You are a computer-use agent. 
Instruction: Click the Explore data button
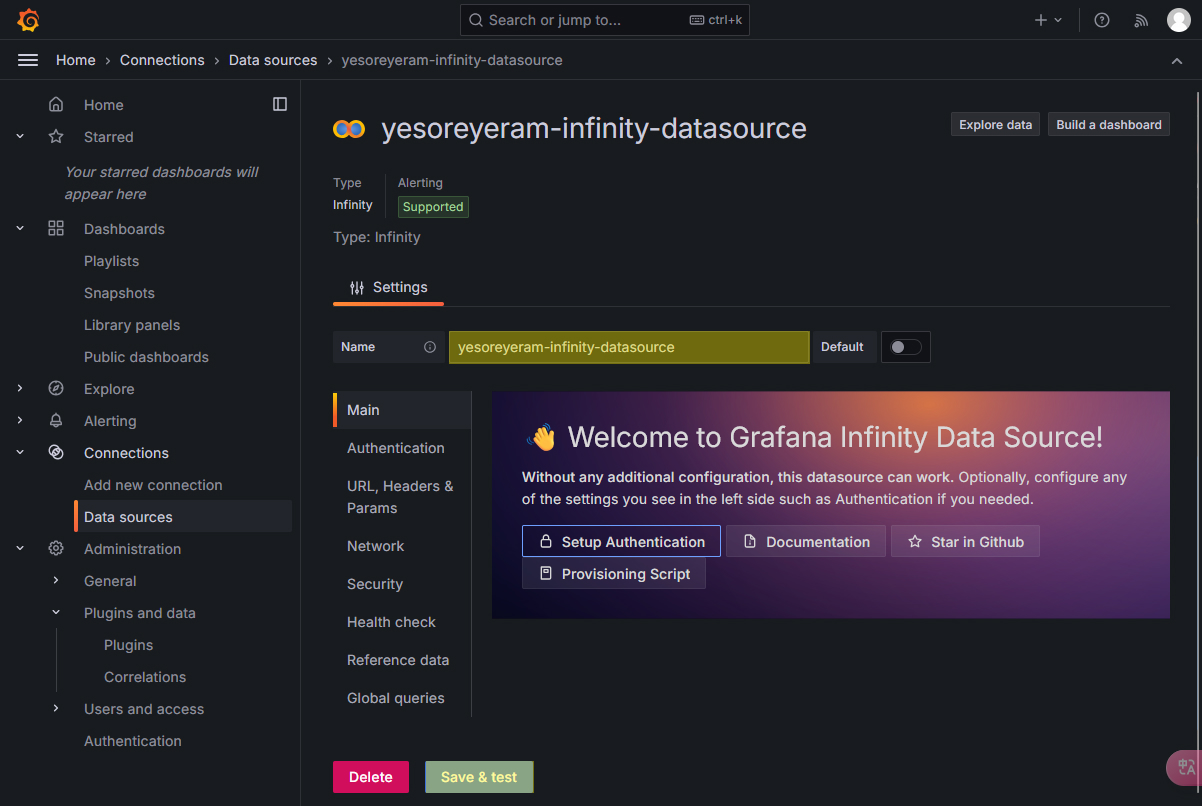[995, 125]
